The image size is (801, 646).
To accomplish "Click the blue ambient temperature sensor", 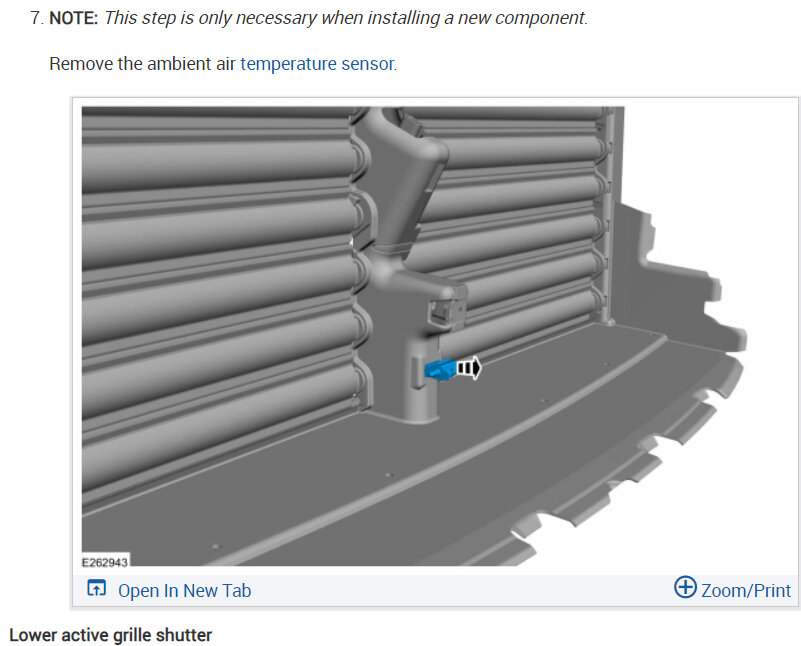I will click(439, 369).
